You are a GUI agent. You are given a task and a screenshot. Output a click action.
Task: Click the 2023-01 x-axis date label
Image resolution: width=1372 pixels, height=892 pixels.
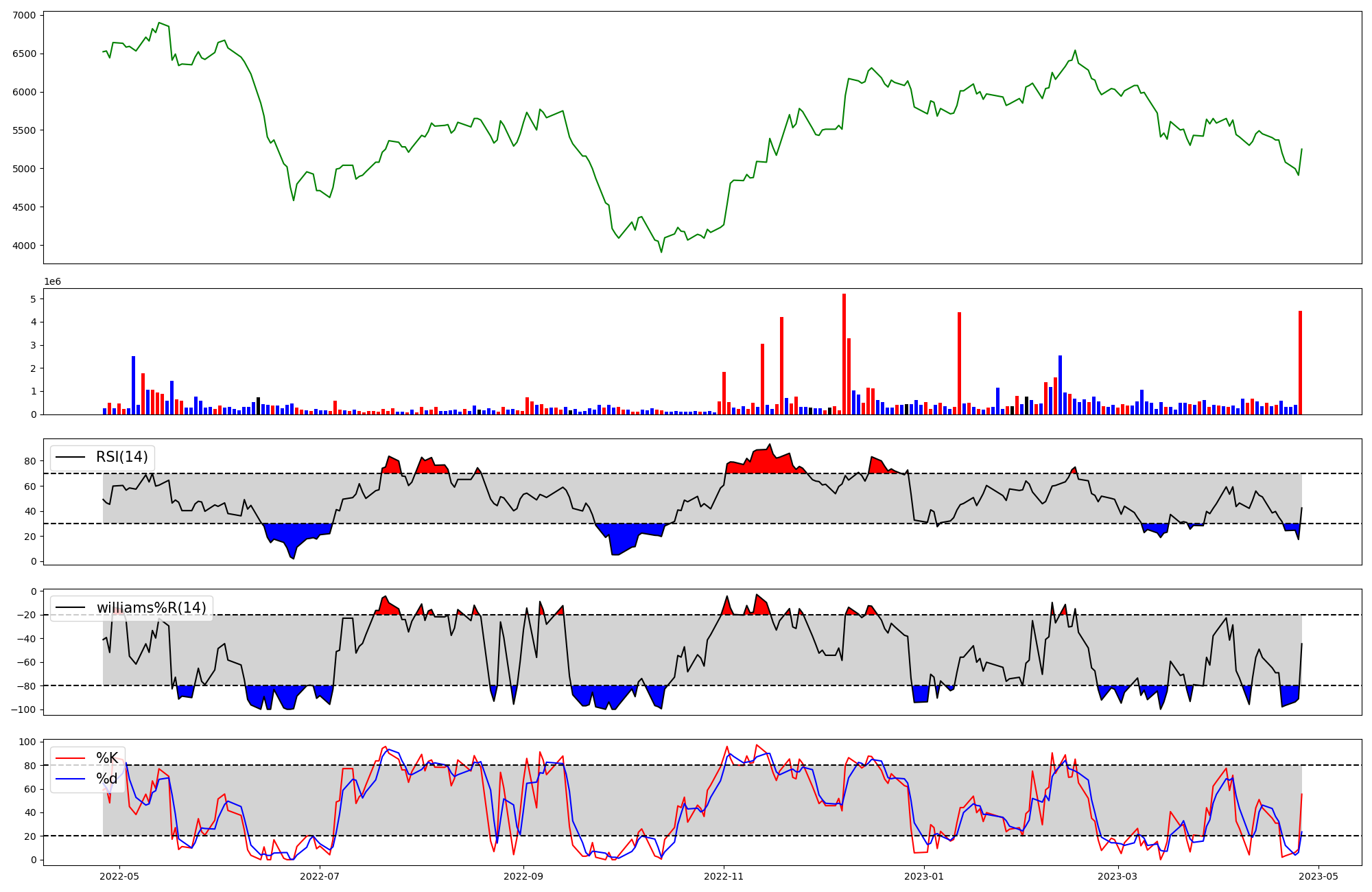pyautogui.click(x=924, y=876)
